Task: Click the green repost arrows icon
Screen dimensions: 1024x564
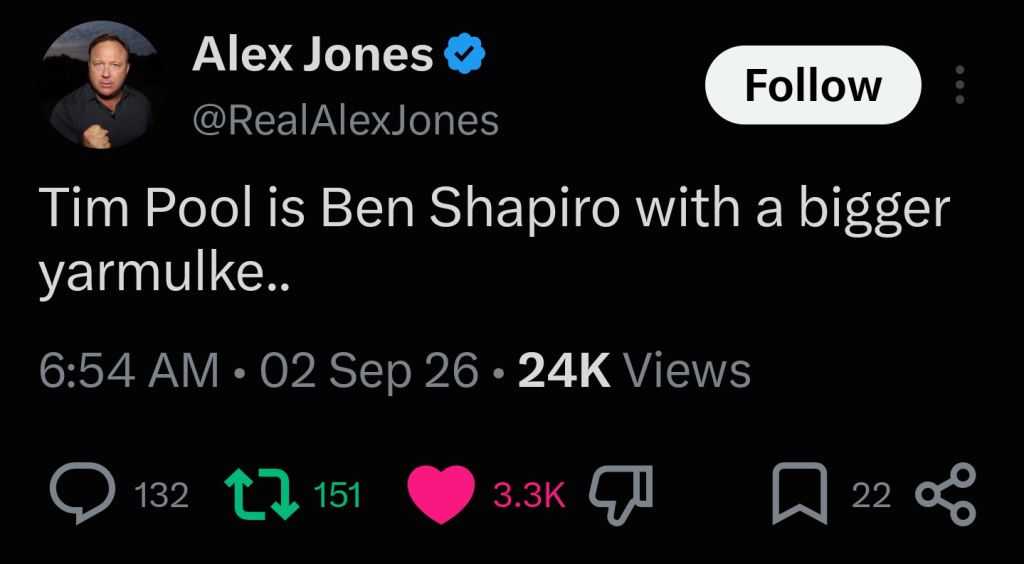Action: pyautogui.click(x=261, y=495)
